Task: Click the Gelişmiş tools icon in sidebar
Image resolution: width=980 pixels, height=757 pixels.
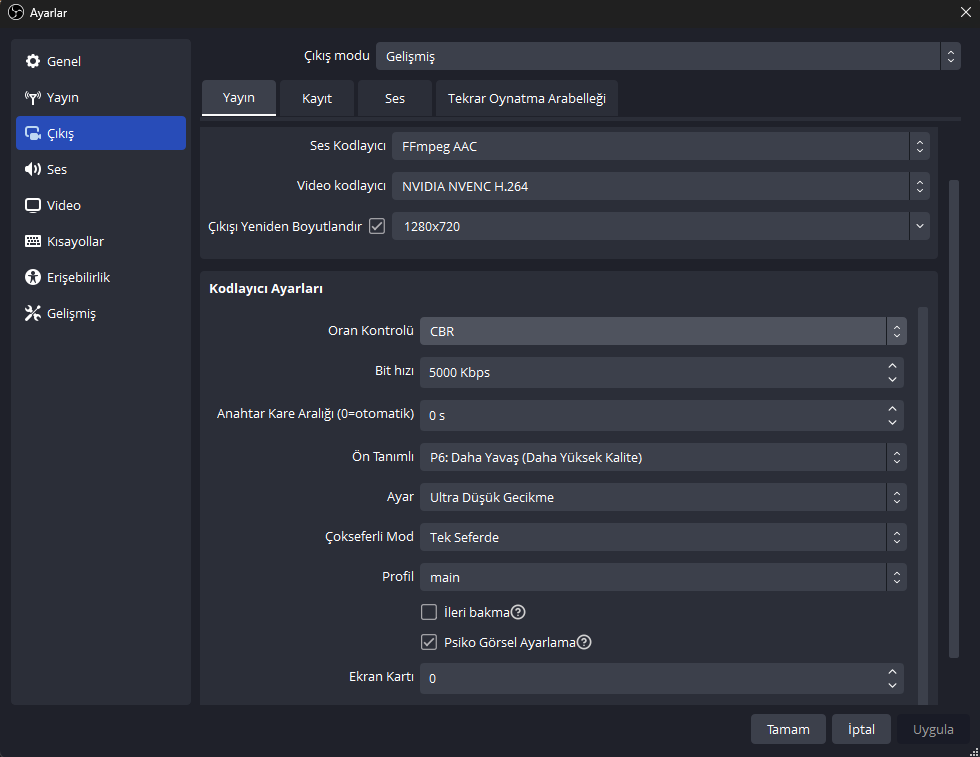Action: pos(33,314)
